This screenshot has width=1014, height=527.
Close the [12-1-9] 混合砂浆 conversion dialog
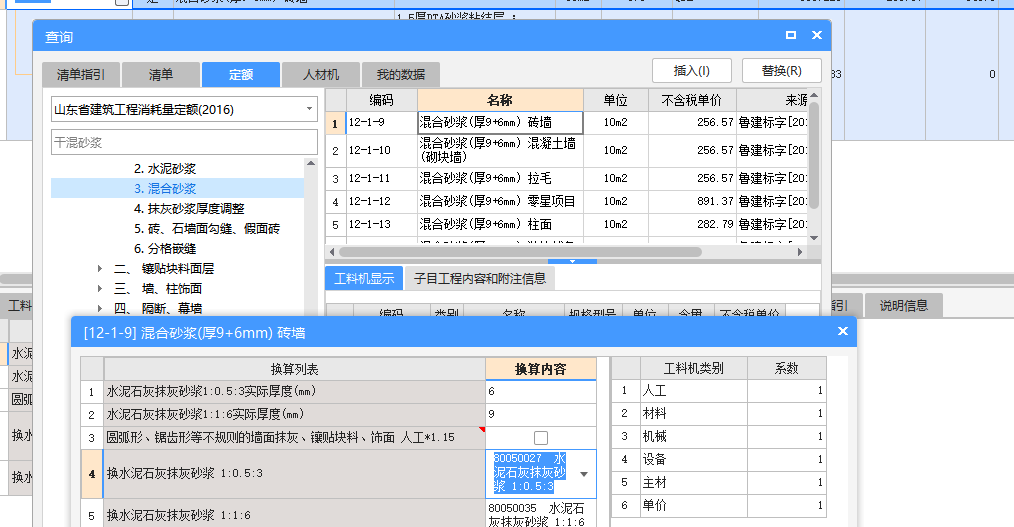click(843, 331)
